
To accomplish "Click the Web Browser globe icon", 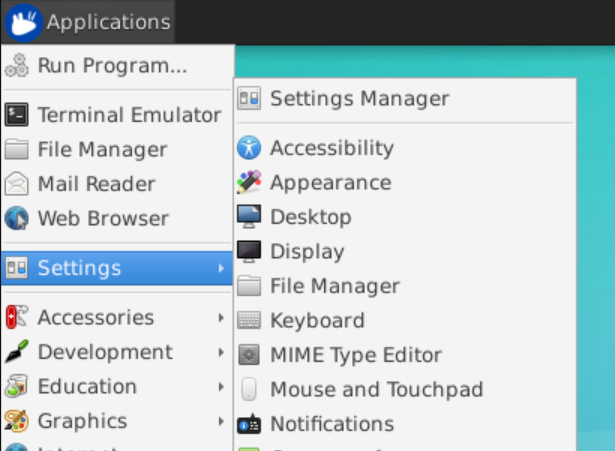I will 17,218.
